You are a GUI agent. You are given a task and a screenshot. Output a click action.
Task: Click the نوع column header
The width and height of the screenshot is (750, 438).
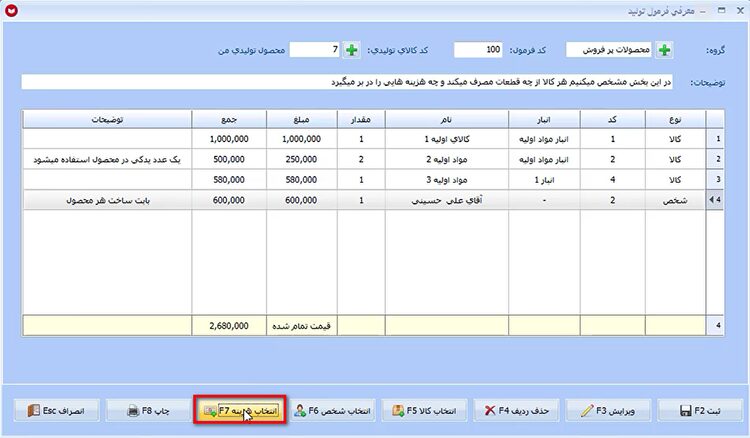675,120
